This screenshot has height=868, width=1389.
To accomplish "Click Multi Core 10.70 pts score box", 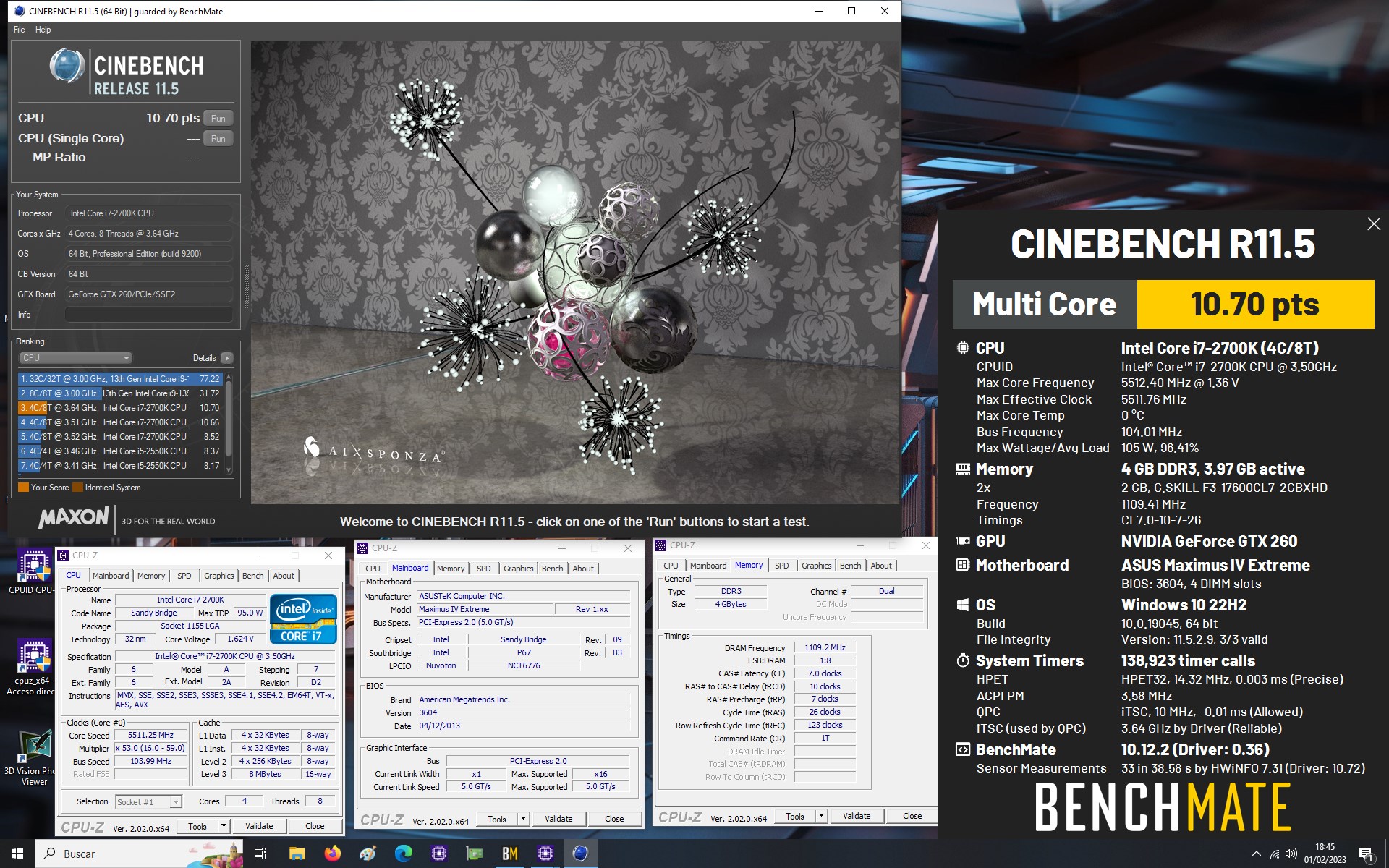I will (1163, 305).
